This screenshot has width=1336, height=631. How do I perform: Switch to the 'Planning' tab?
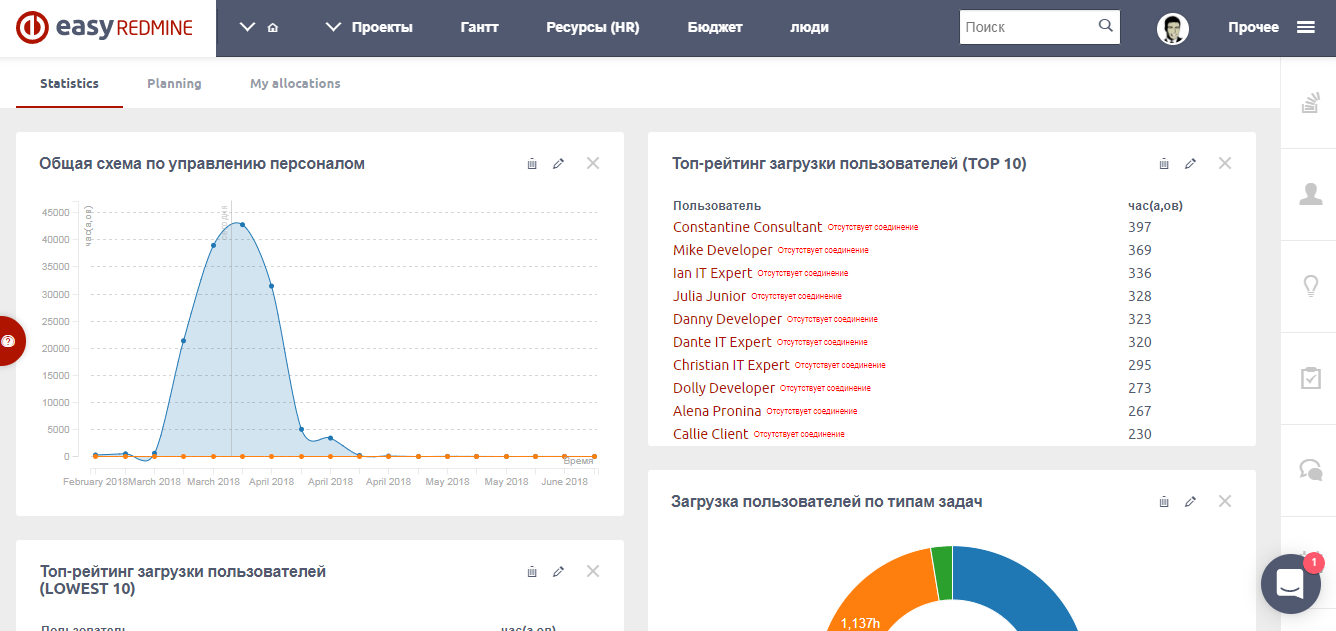tap(174, 84)
